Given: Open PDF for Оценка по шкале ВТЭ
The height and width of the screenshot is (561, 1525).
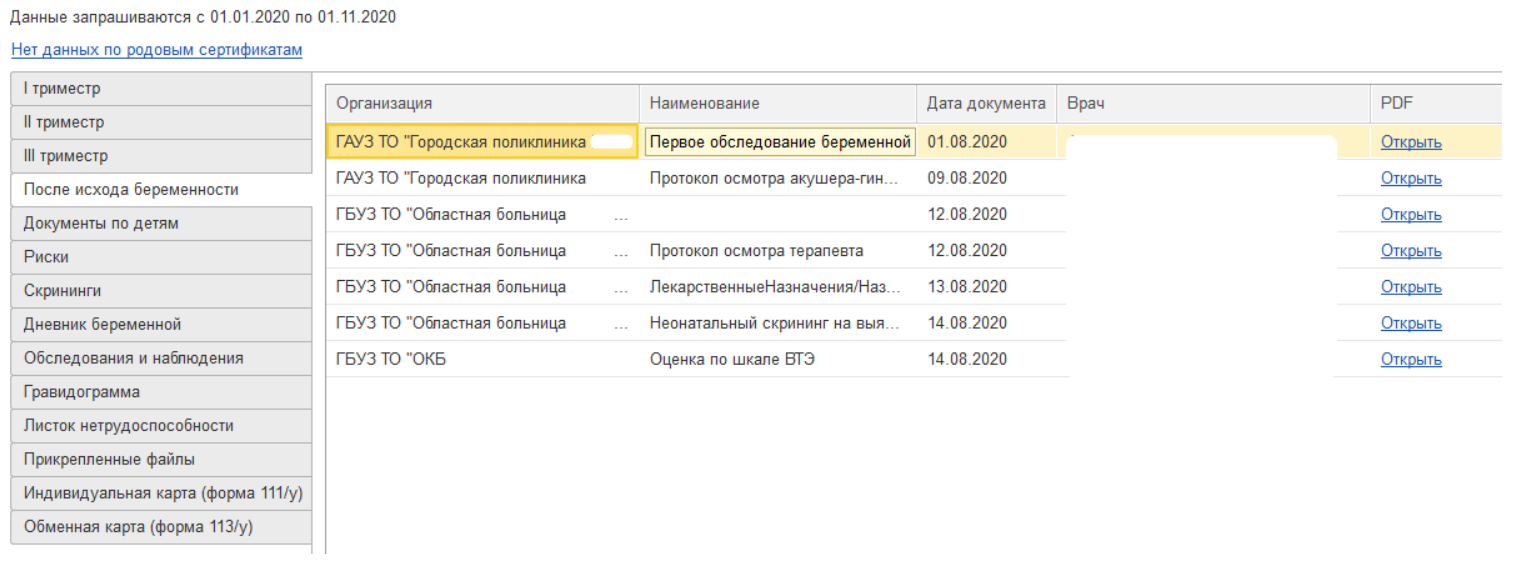Looking at the screenshot, I should click(1410, 360).
